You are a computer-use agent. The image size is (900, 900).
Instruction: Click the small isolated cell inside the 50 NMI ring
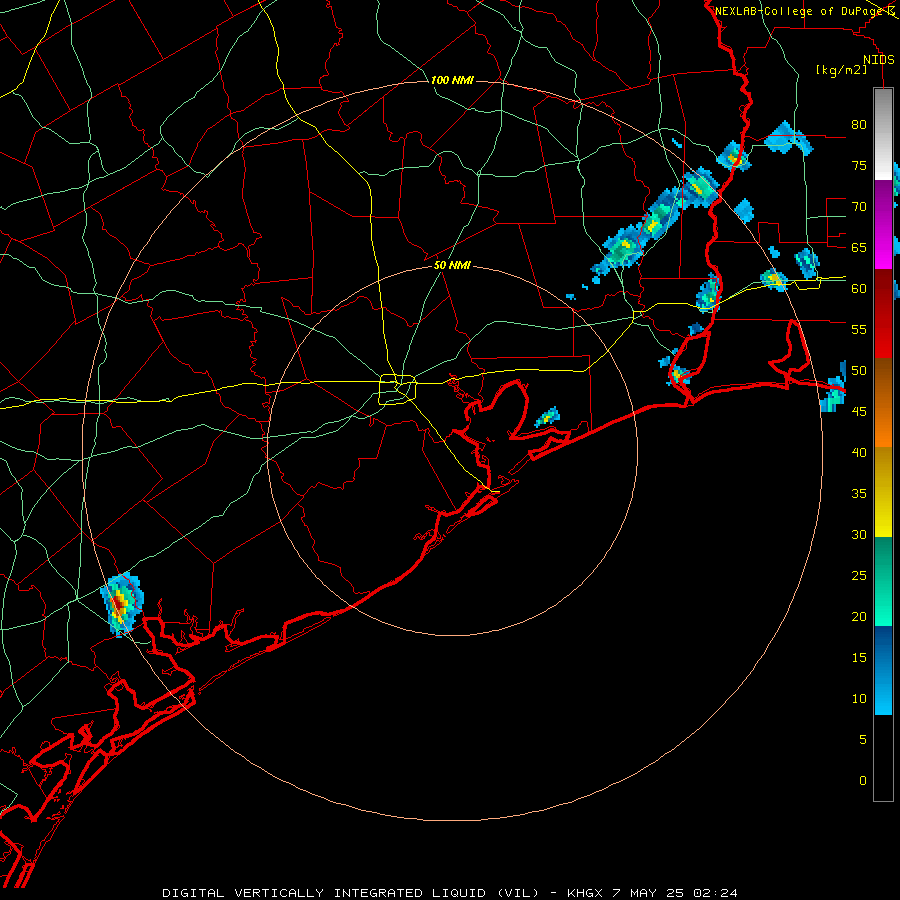pos(548,417)
